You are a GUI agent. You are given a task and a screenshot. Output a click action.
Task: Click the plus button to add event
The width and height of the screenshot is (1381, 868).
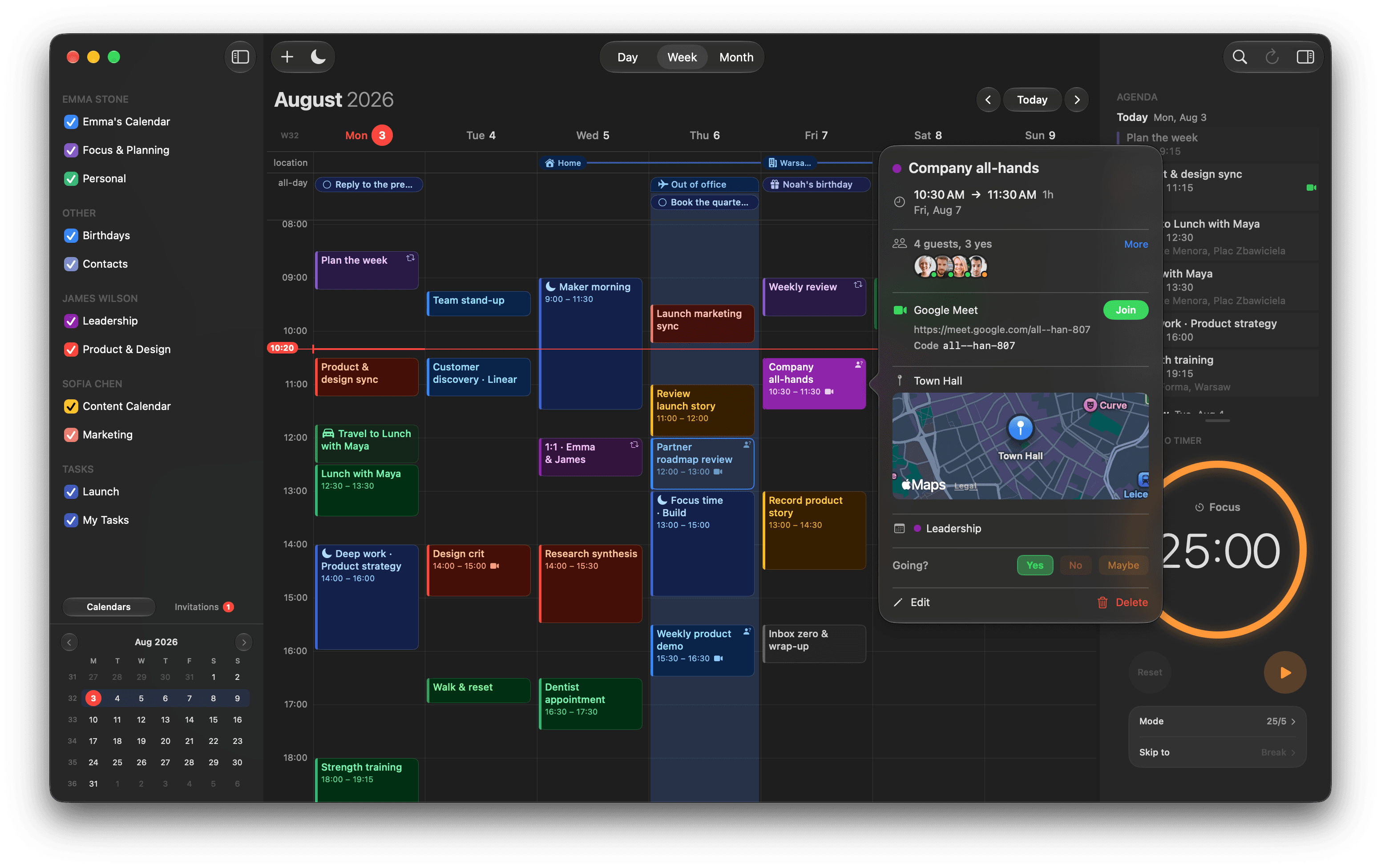[287, 57]
